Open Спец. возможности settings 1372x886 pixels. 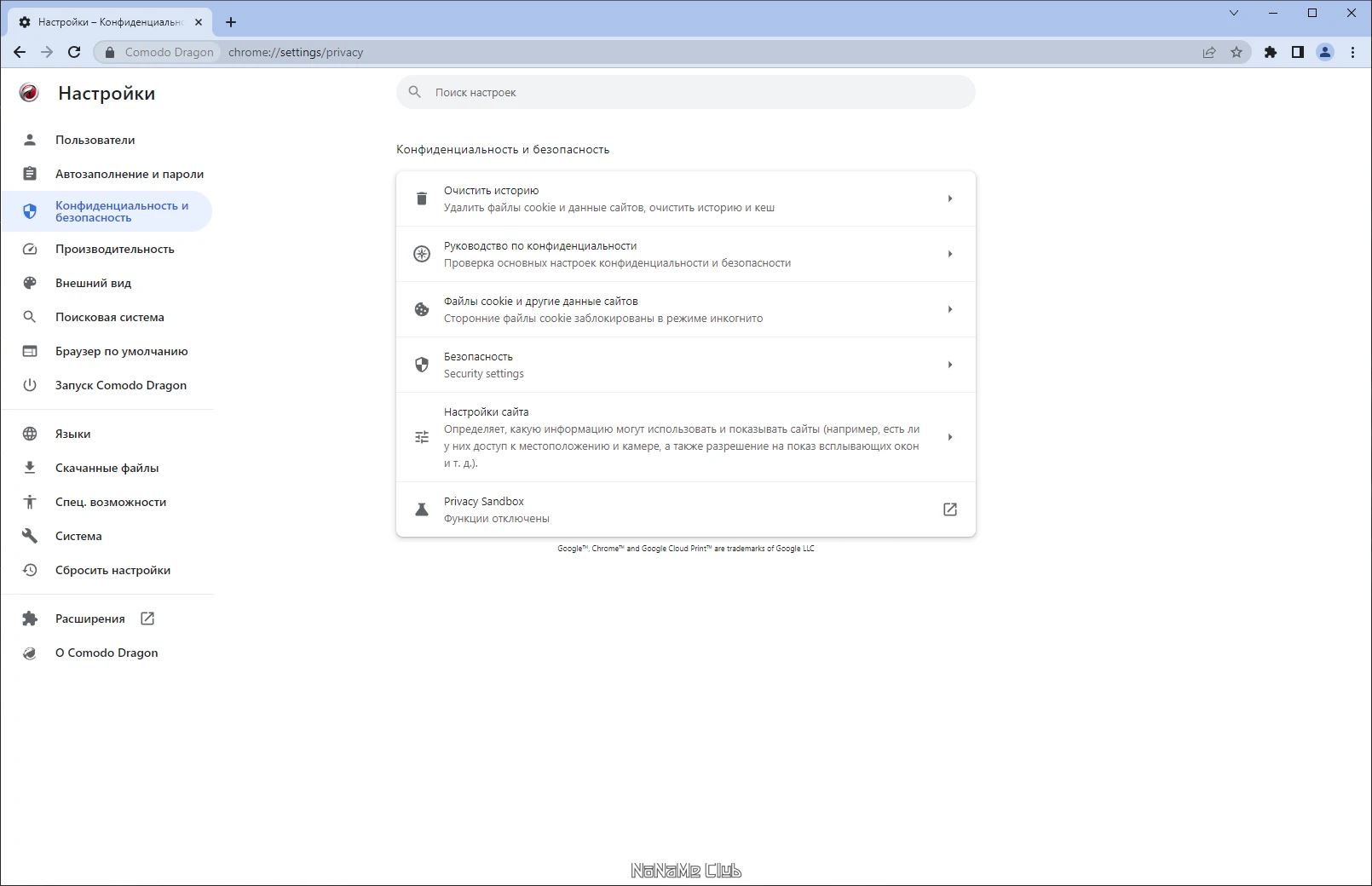107,502
